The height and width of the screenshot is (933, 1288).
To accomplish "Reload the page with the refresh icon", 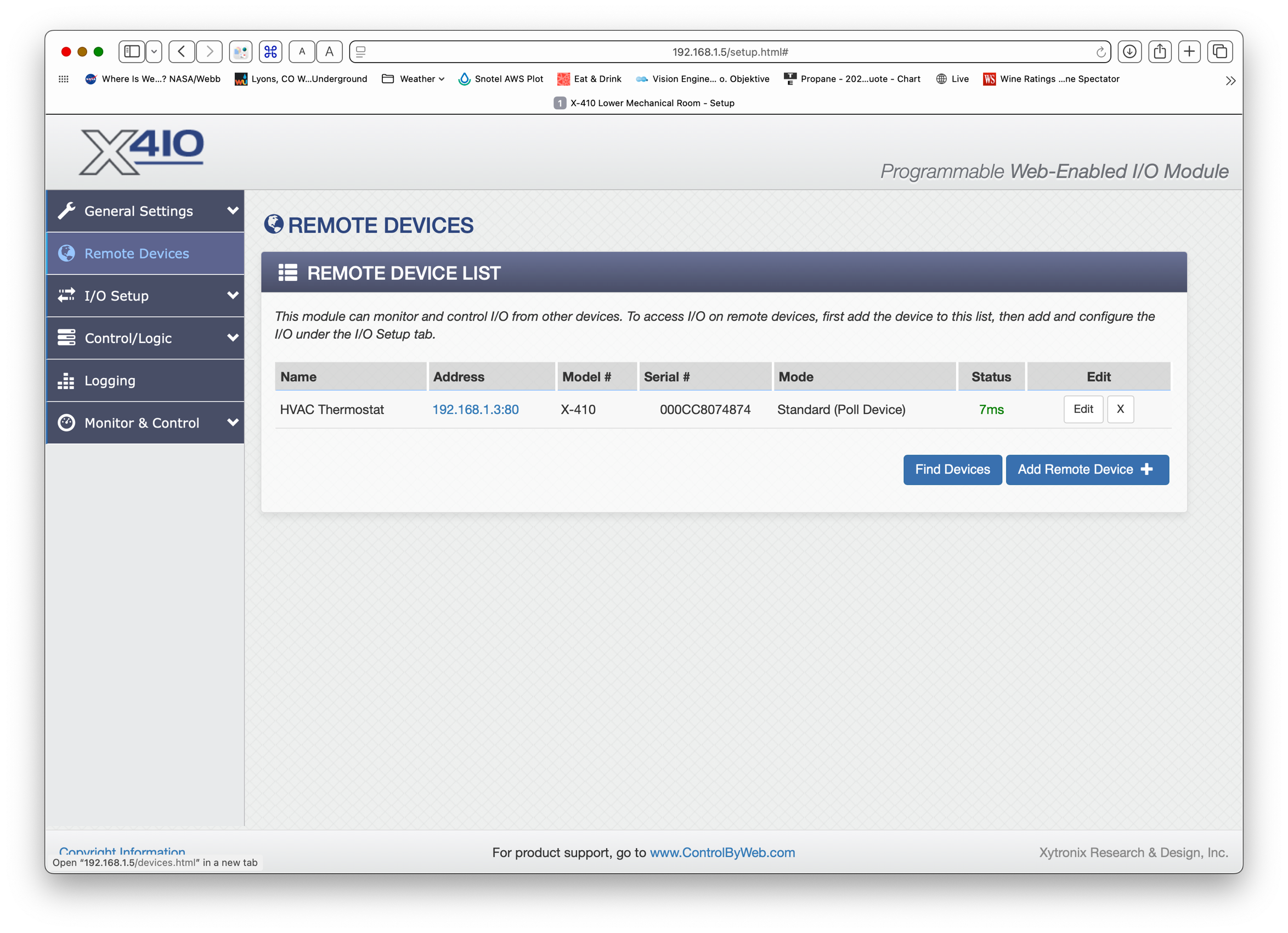I will pos(1100,52).
